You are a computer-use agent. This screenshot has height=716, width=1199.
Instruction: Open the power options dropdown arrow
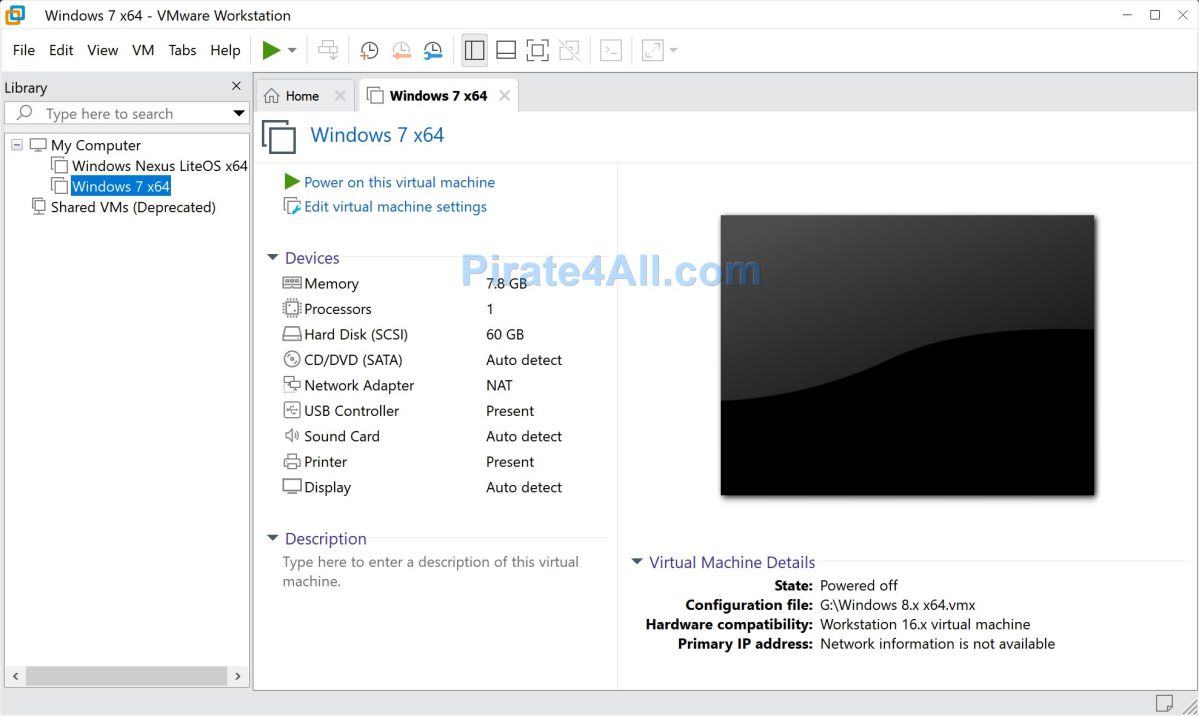[292, 50]
